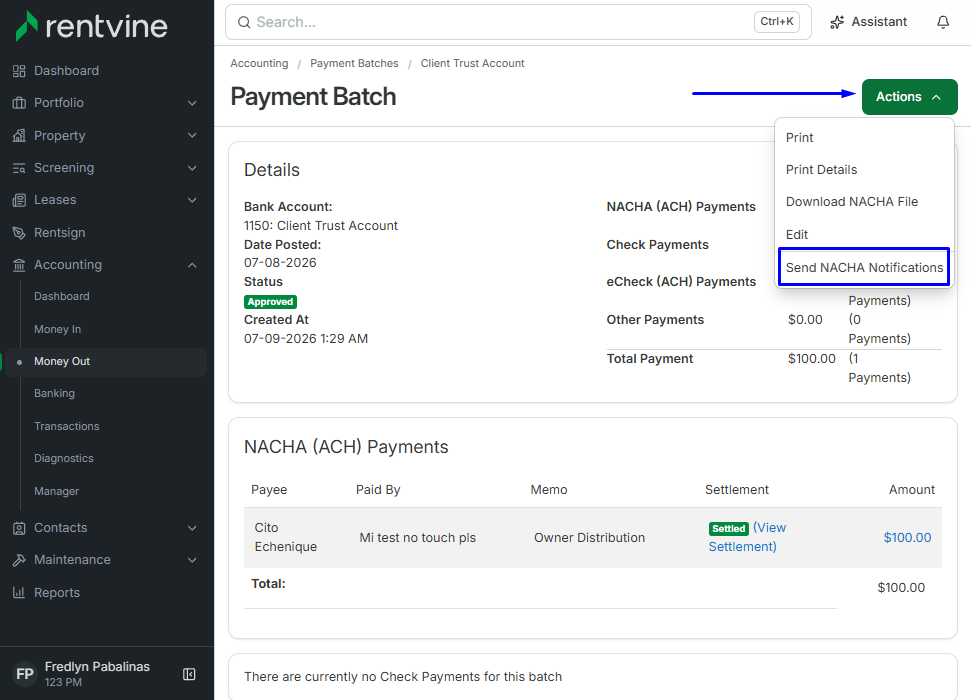Close the Actions dropdown button

pos(909,97)
